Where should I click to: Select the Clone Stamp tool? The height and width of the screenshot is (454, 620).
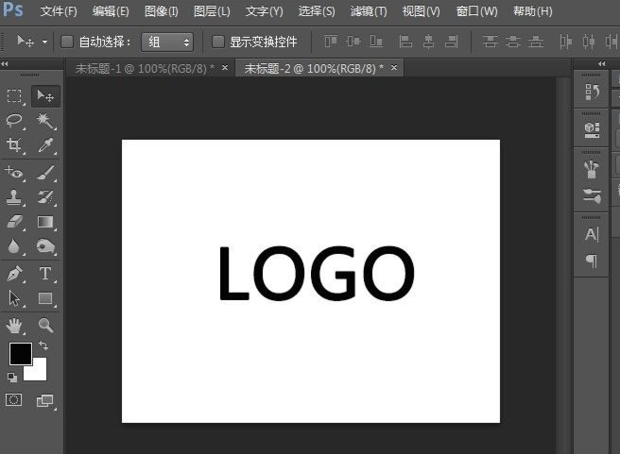(x=14, y=197)
